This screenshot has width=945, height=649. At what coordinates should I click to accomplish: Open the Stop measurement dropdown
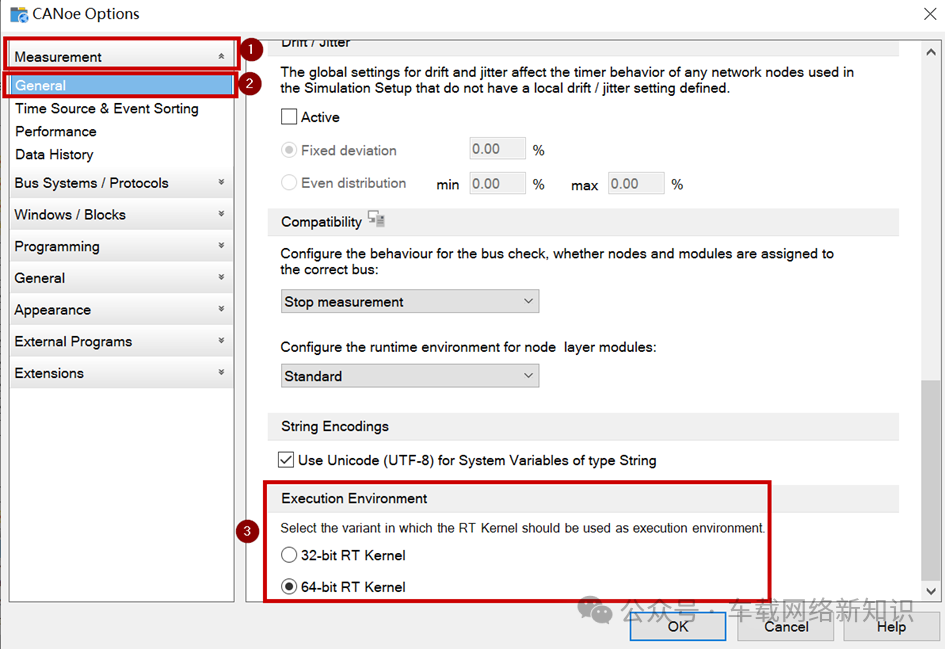410,301
